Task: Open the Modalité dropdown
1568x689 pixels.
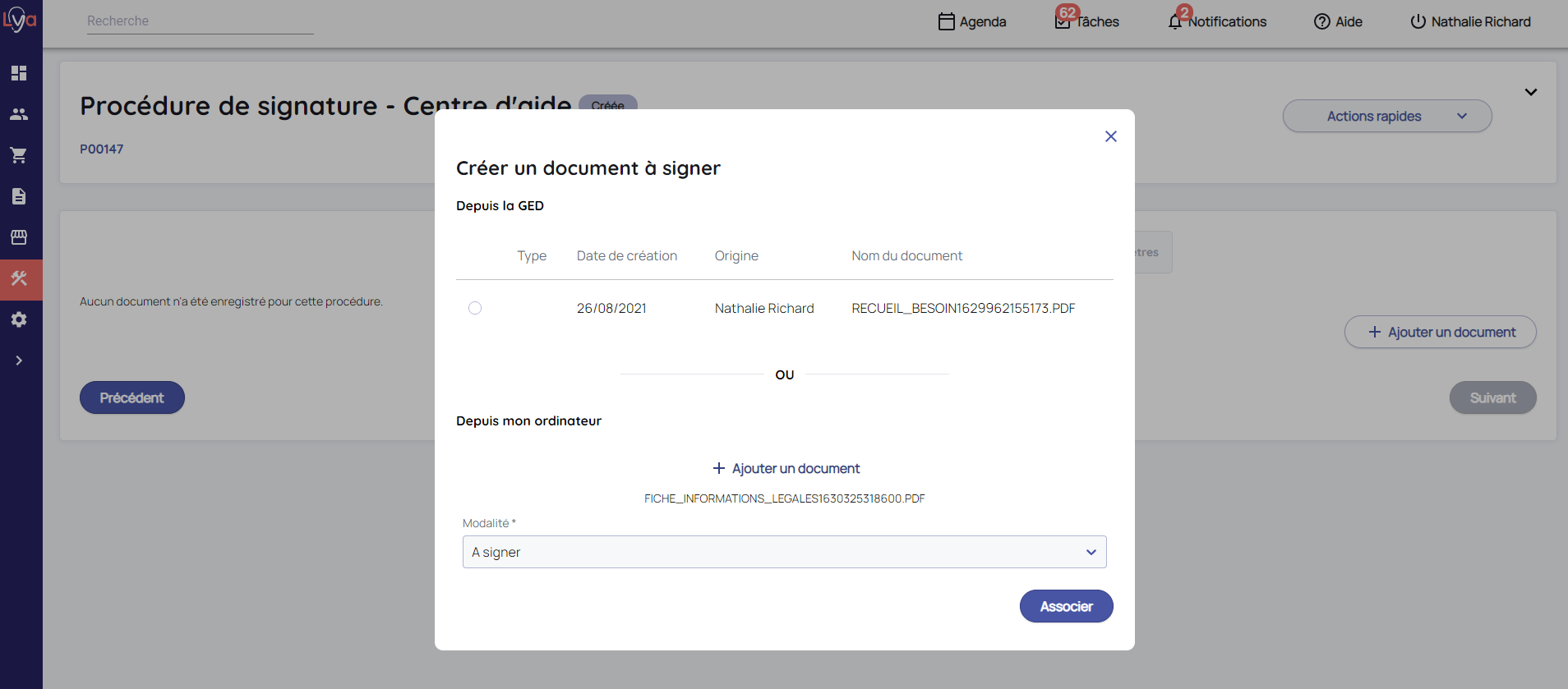Action: 784,552
